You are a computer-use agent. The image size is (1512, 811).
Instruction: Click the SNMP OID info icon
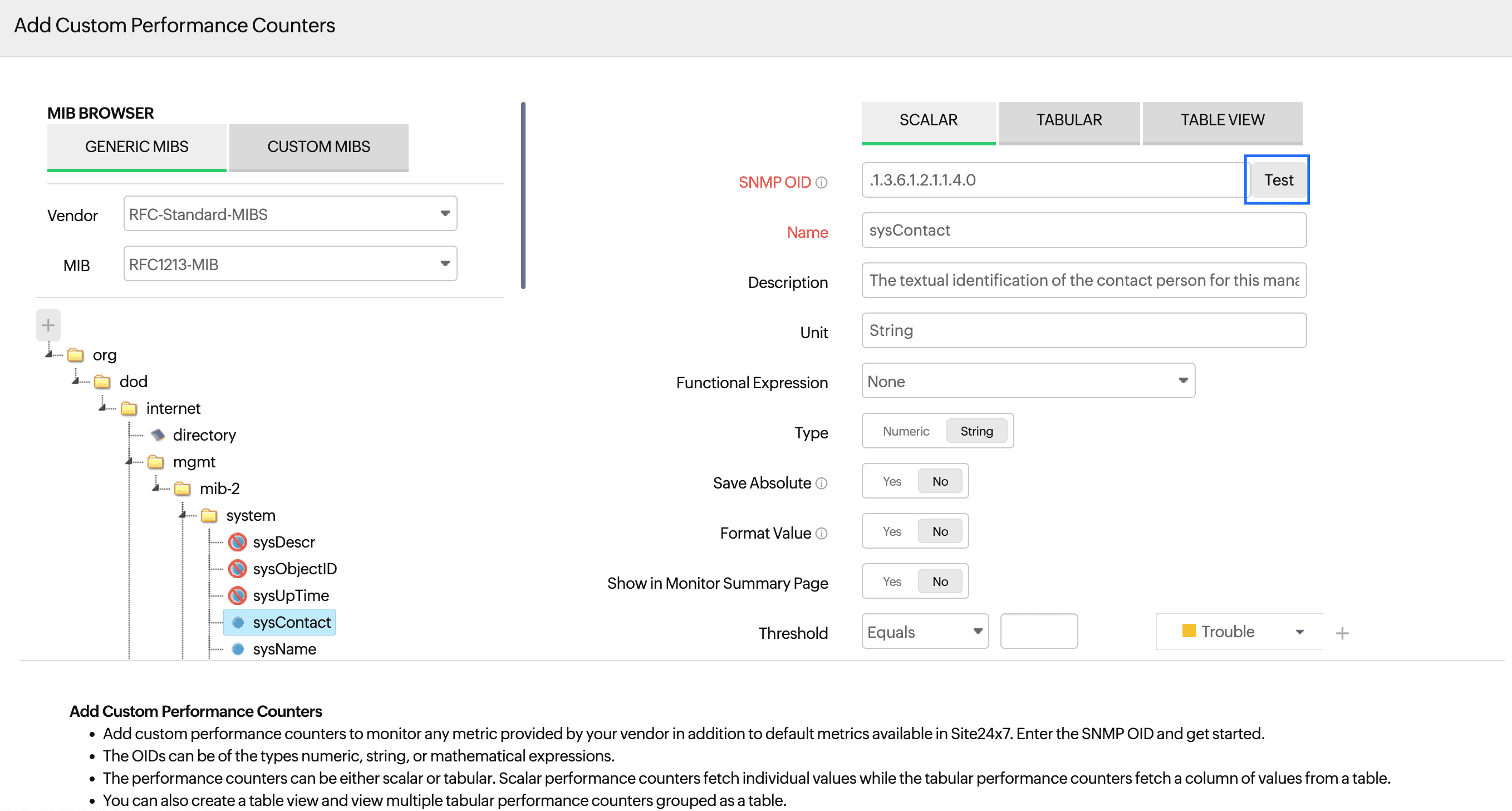click(x=821, y=183)
